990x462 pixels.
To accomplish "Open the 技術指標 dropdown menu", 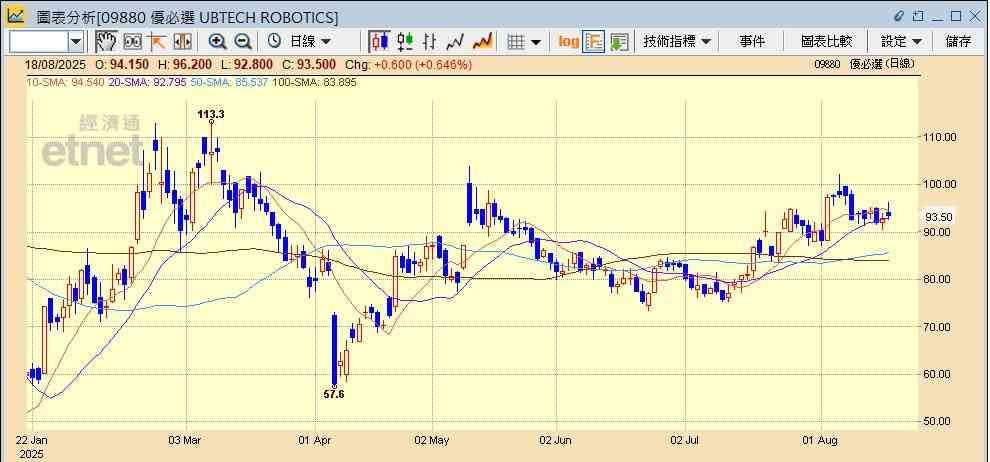I will coord(677,42).
